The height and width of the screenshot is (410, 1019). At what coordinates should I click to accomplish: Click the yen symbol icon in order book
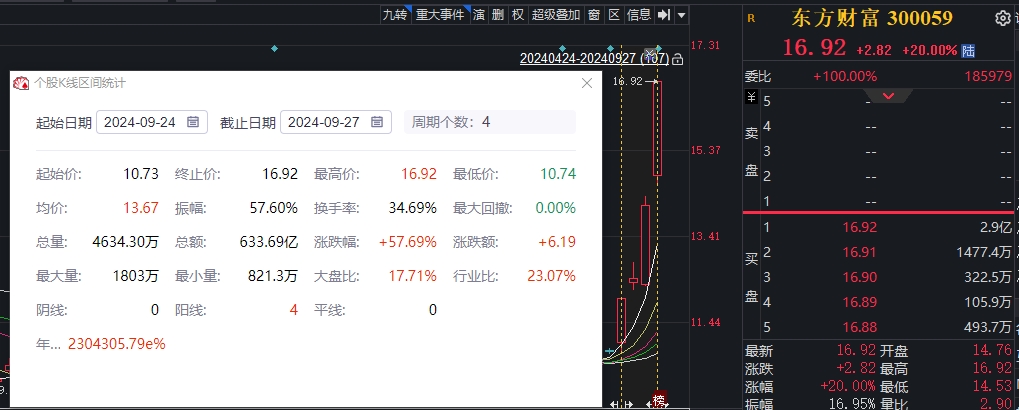pos(751,98)
